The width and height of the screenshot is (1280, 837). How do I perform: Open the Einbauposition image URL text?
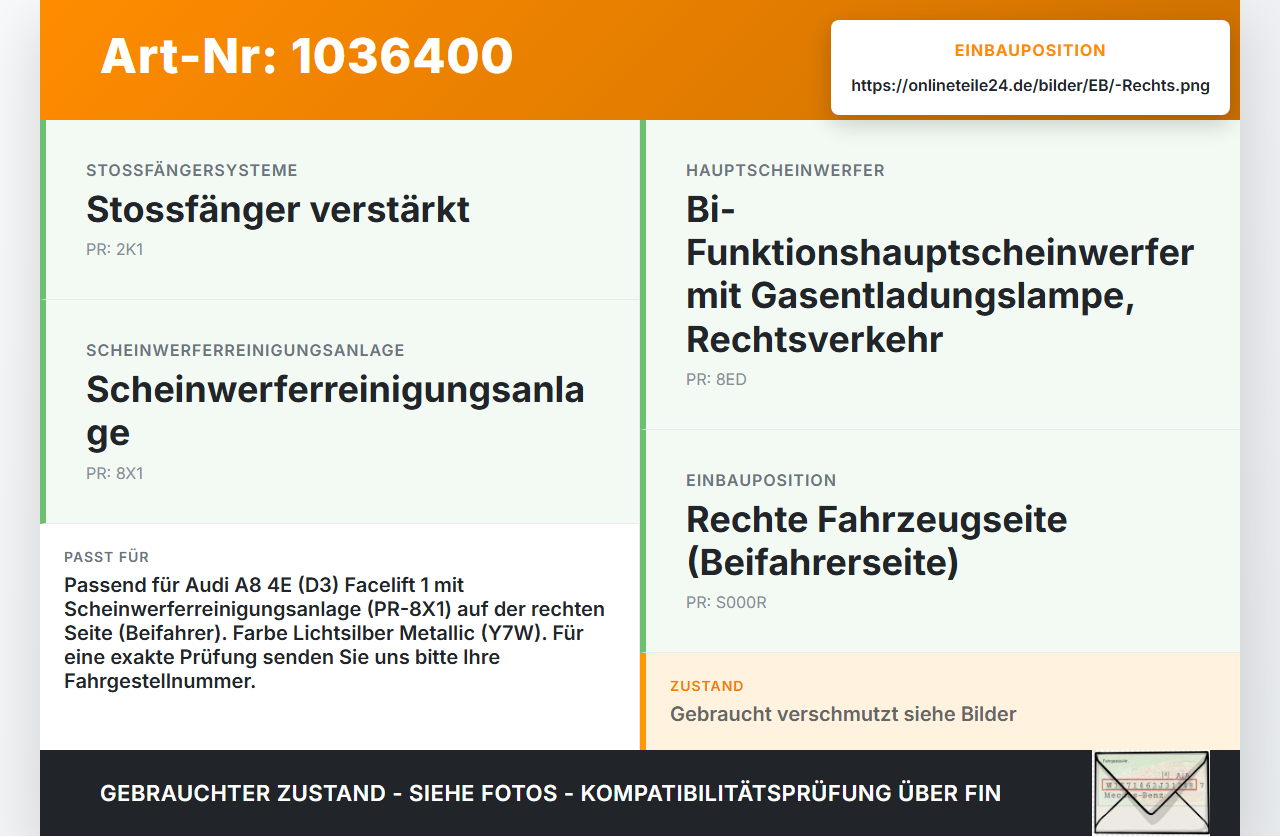tap(1030, 86)
